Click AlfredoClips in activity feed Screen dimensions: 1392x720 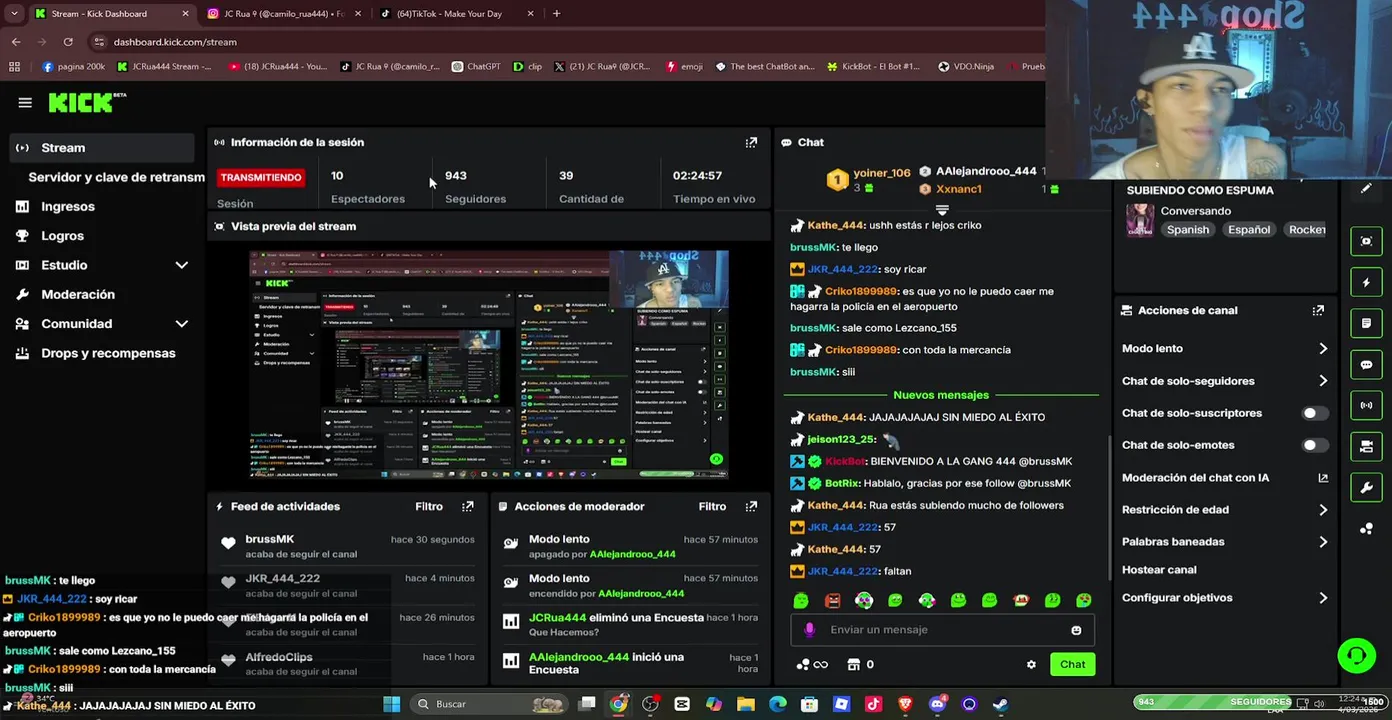tap(279, 657)
